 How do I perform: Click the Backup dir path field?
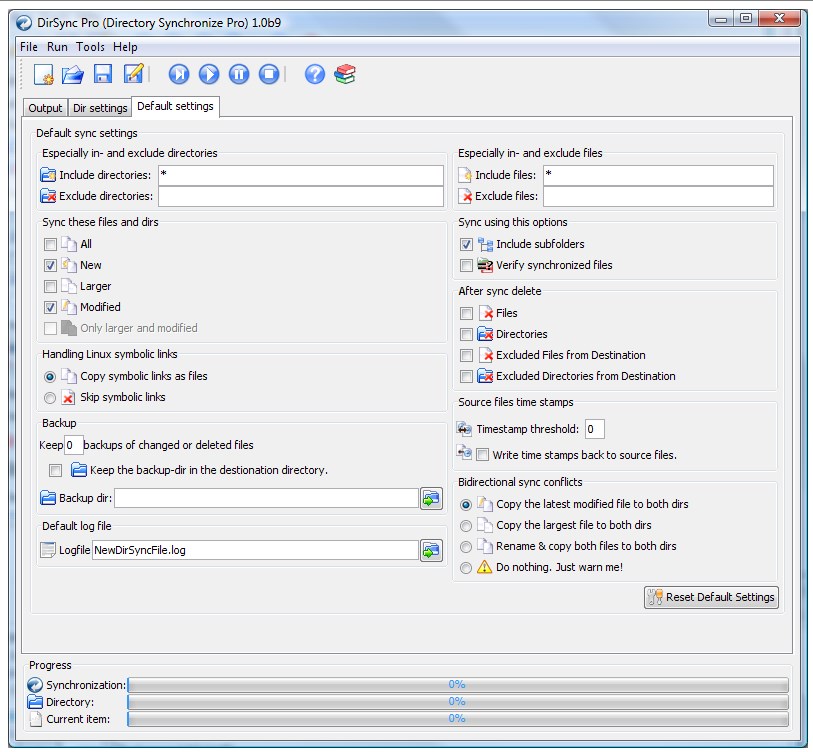[266, 498]
